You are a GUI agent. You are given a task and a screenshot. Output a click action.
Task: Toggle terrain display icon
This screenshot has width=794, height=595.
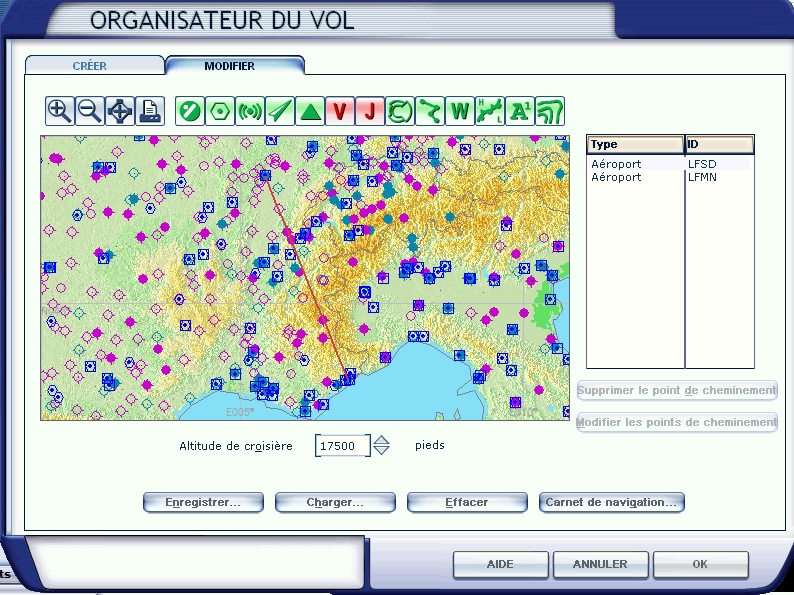(550, 111)
